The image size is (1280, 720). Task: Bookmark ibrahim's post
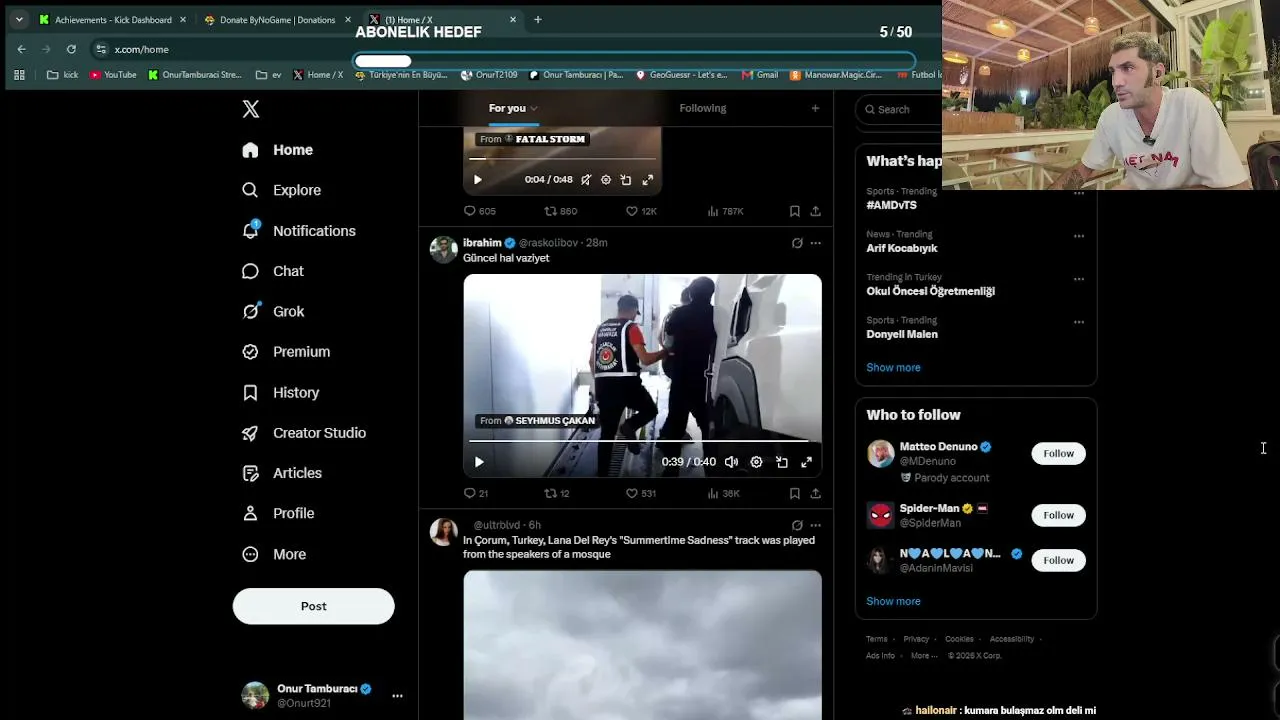(x=795, y=493)
